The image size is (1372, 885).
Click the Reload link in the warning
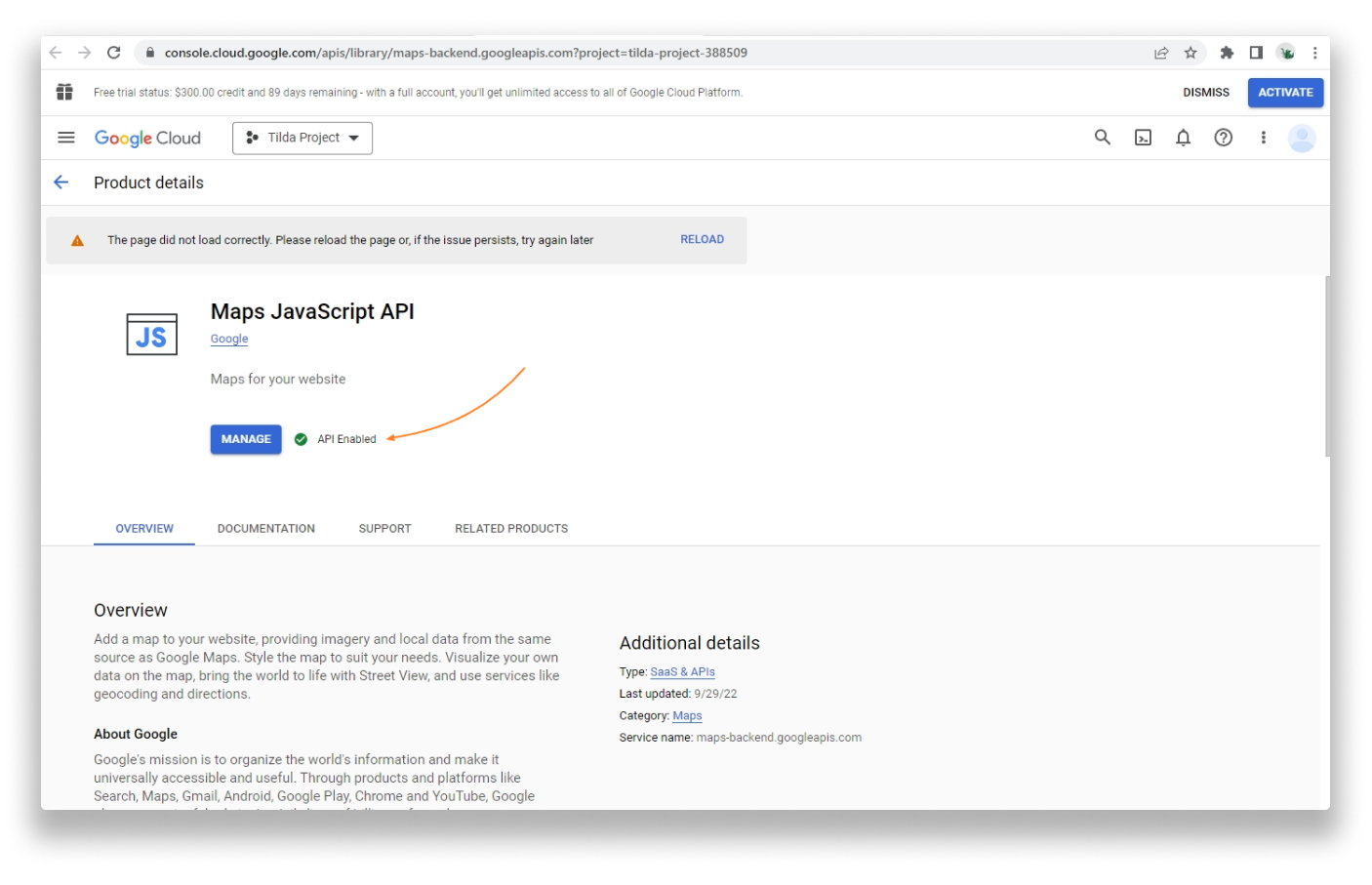702,239
